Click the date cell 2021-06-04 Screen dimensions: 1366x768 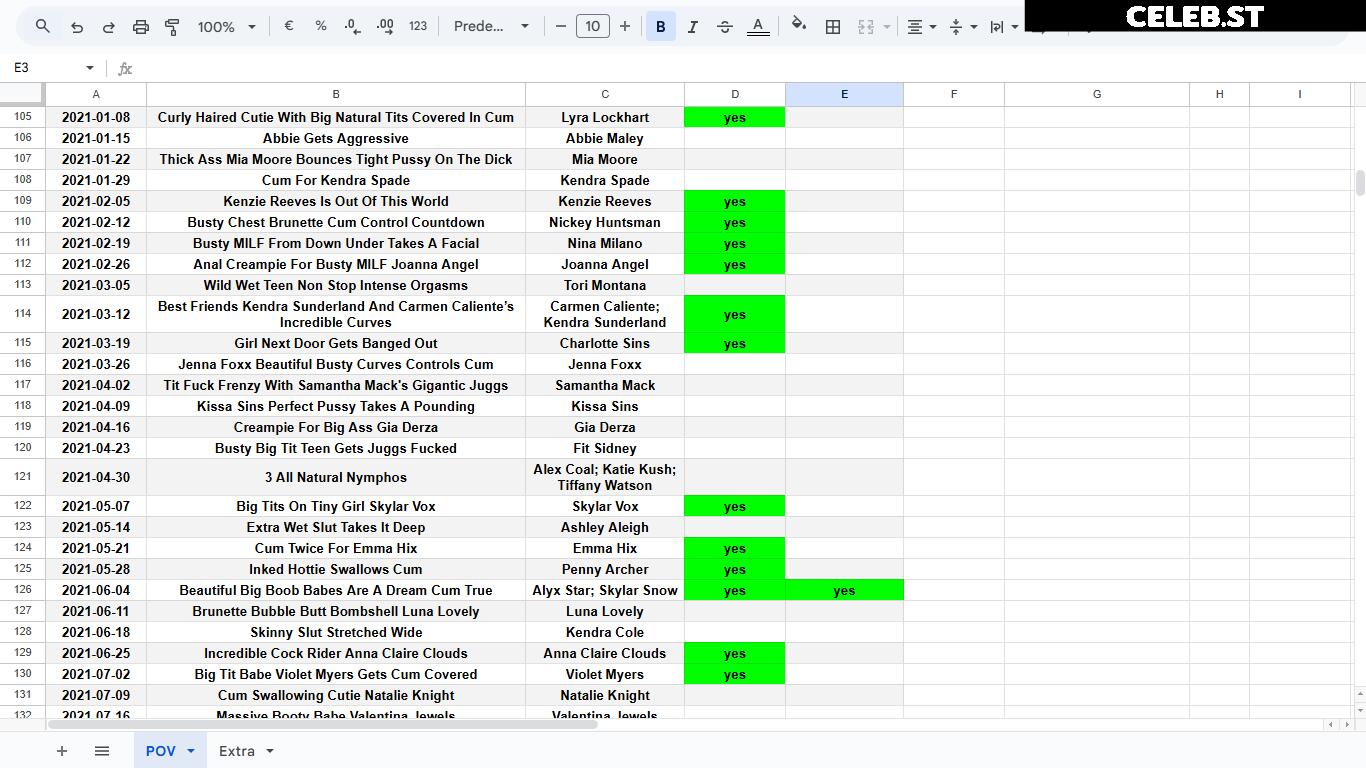coord(96,590)
